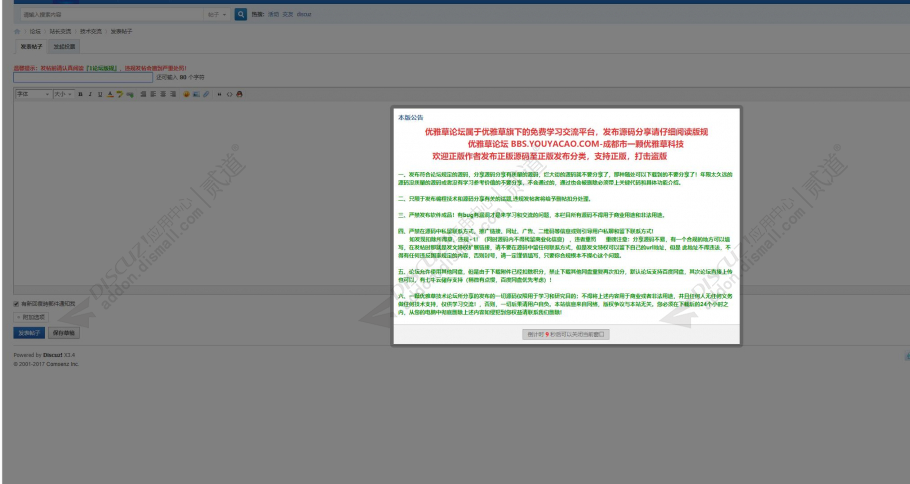This screenshot has width=910, height=484.
Task: Click the 'Powered by' footer text
Action: coord(27,355)
